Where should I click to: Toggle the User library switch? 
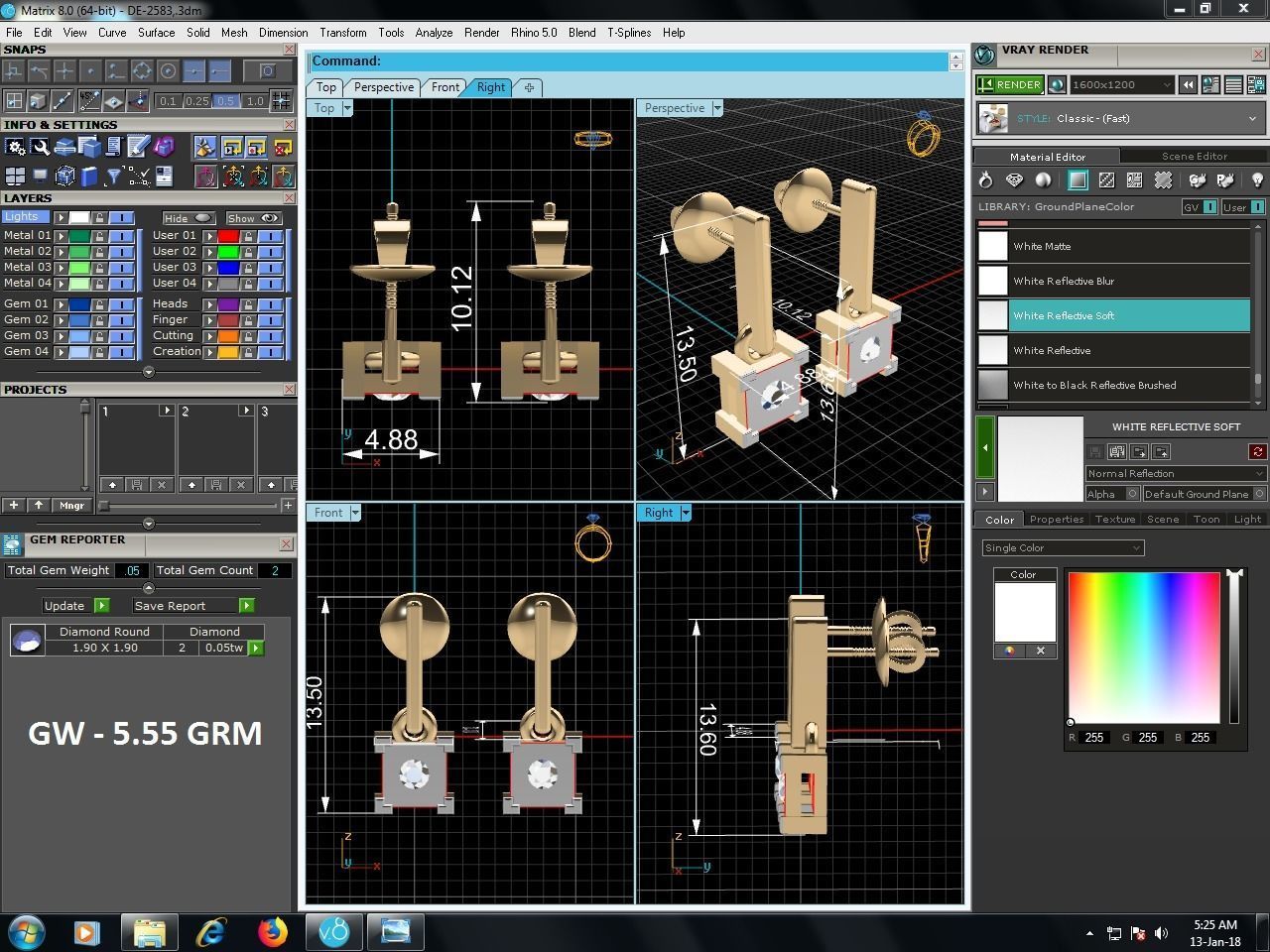tap(1242, 207)
